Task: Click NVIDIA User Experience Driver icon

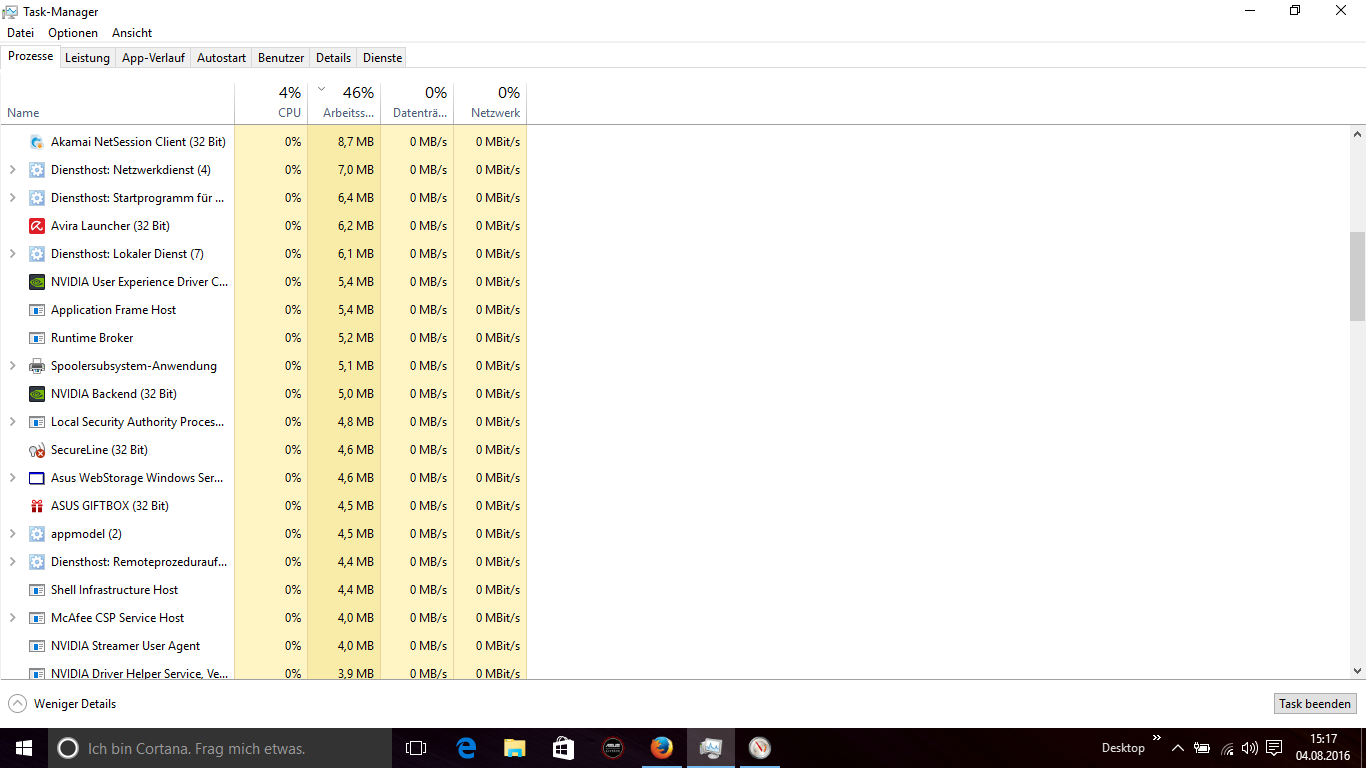Action: 37,282
